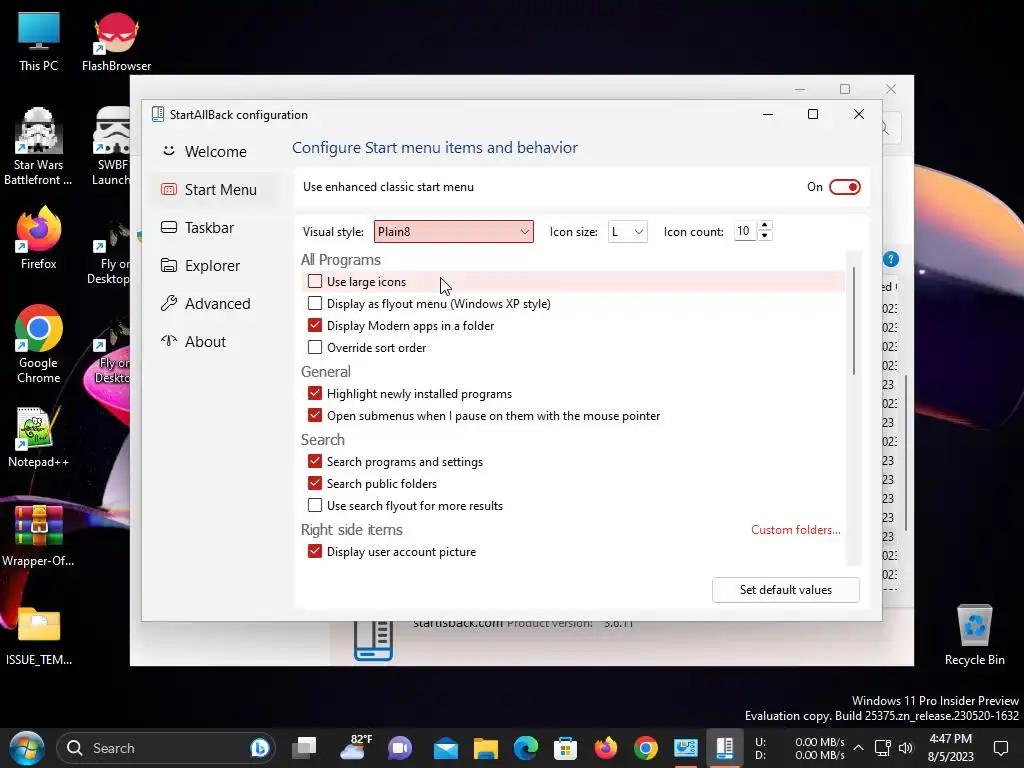Minimize the StartAllBack configuration window
The image size is (1024, 768).
click(x=768, y=114)
